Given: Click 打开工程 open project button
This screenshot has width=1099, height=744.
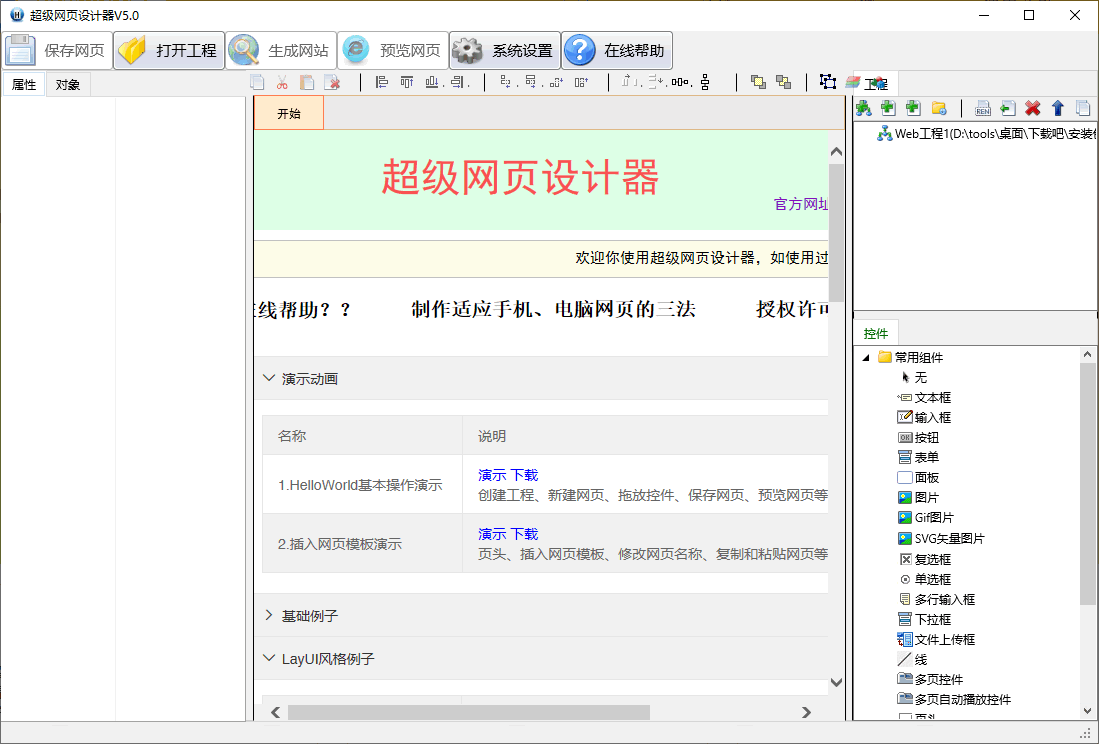Looking at the screenshot, I should (x=169, y=50).
